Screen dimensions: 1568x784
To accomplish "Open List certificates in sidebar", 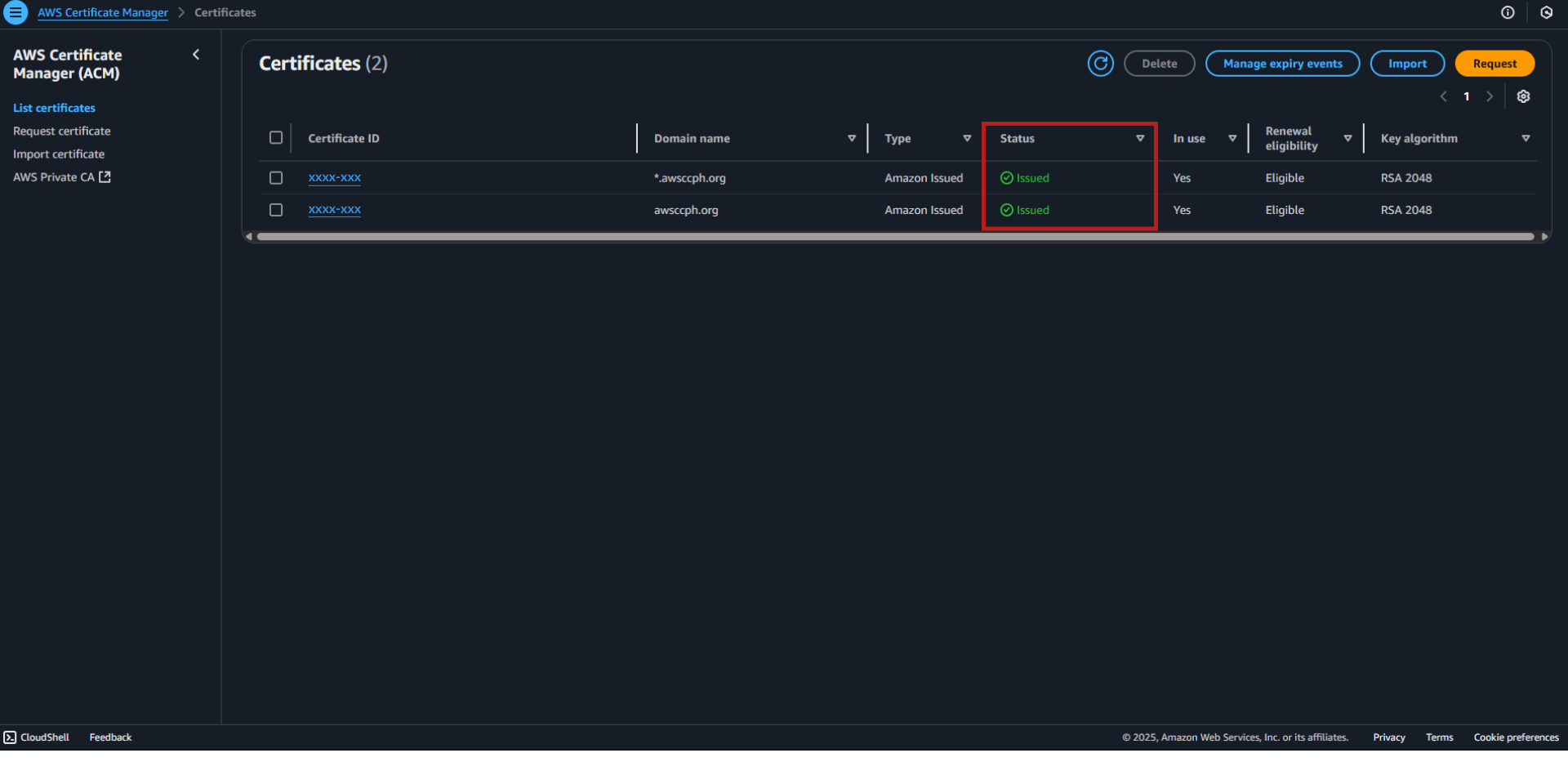I will pyautogui.click(x=54, y=108).
